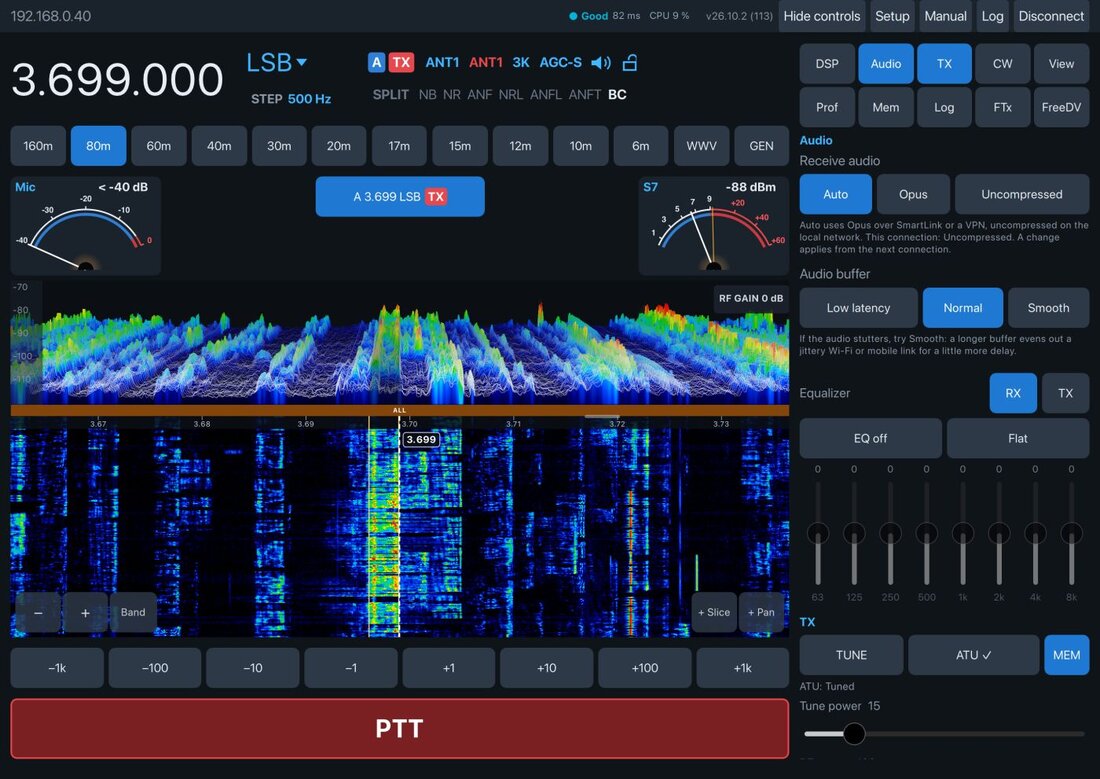Select the 40m band button
1100x779 pixels.
pyautogui.click(x=219, y=146)
